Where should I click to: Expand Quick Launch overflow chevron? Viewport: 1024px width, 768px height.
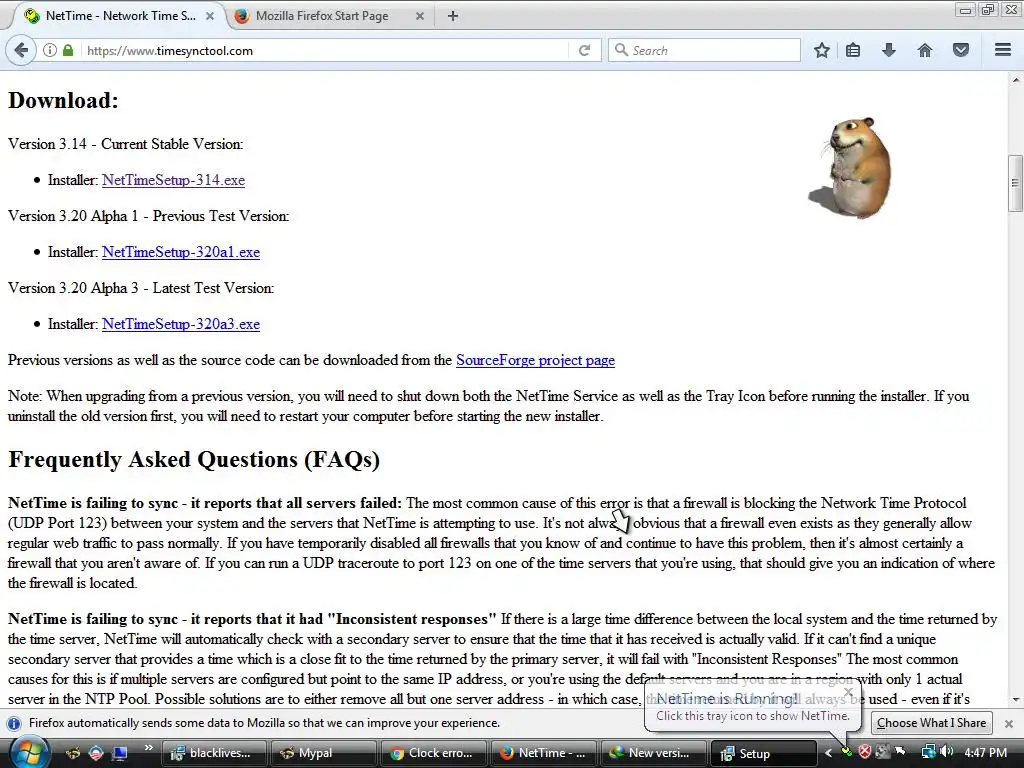coord(148,748)
